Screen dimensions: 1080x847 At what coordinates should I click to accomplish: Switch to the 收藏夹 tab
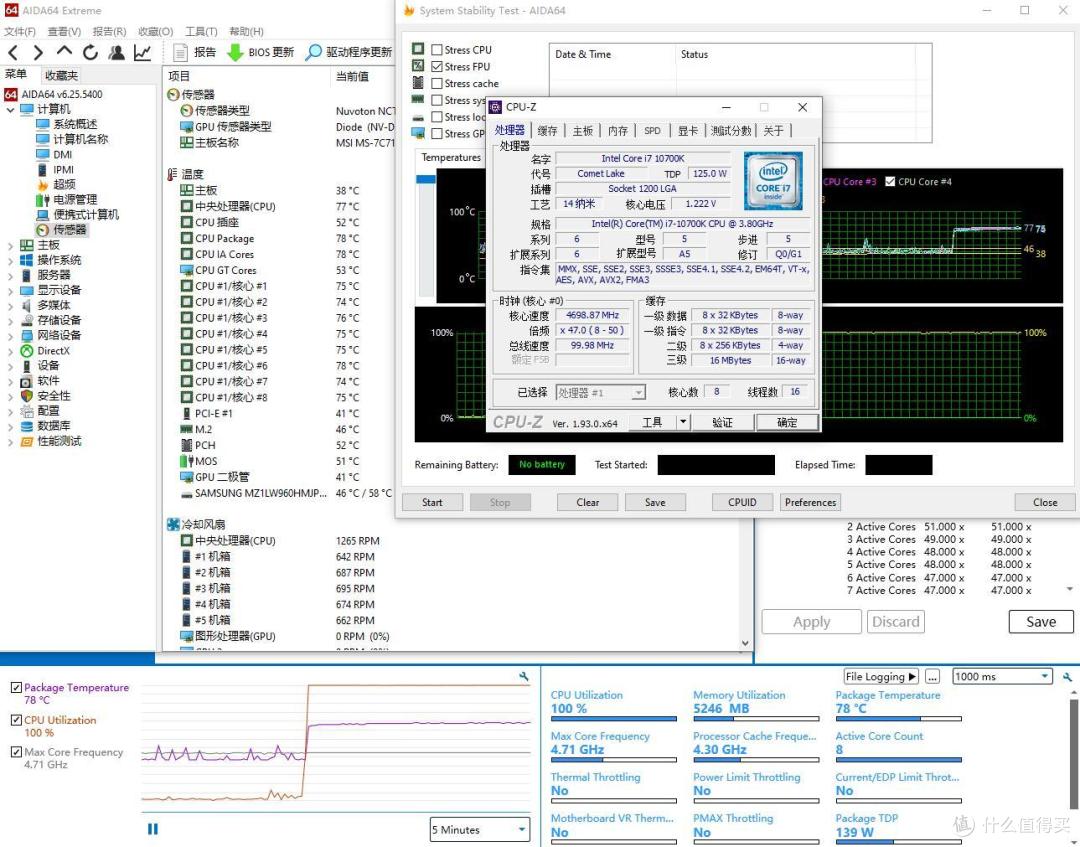tap(61, 75)
